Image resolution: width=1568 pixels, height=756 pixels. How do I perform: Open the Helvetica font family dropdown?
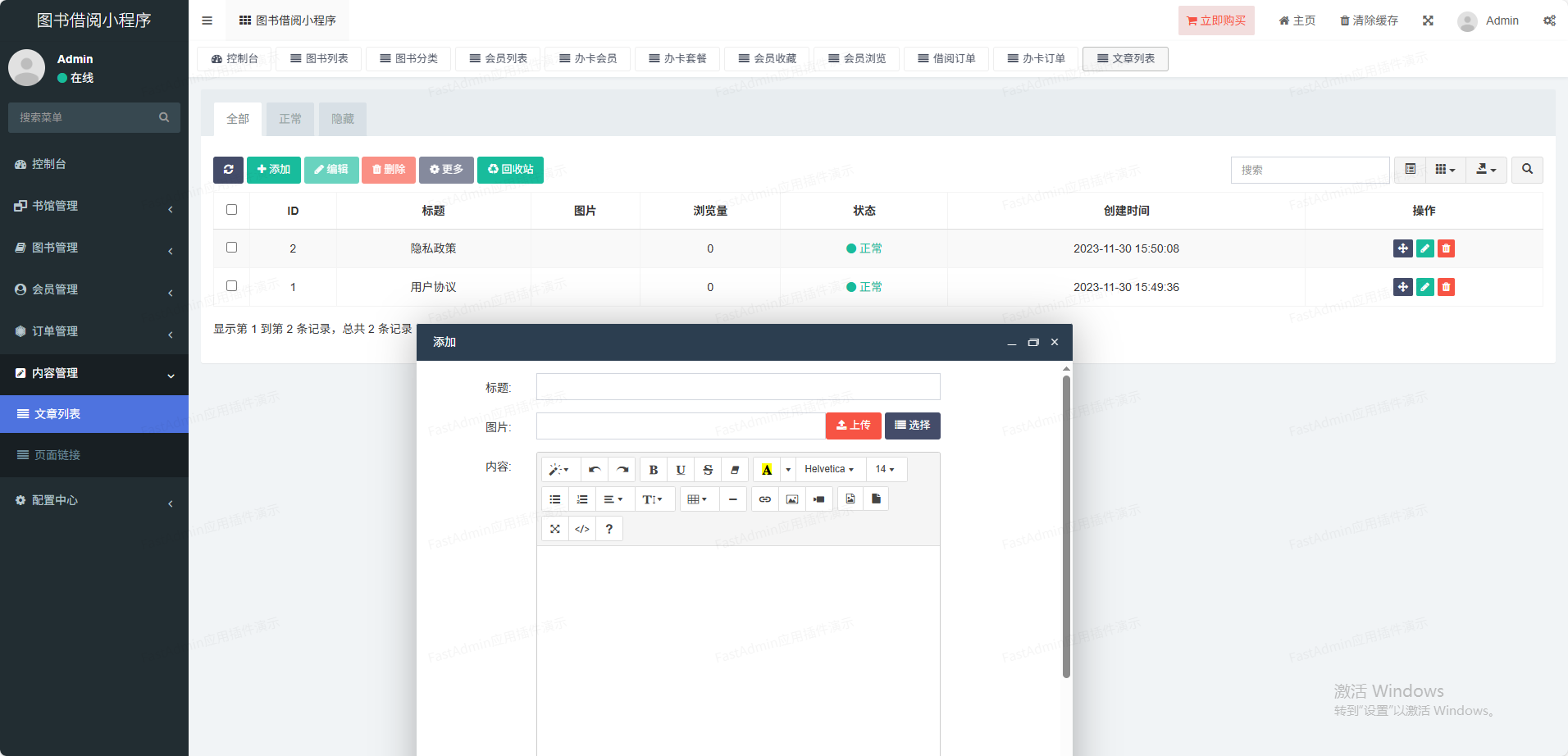[829, 470]
